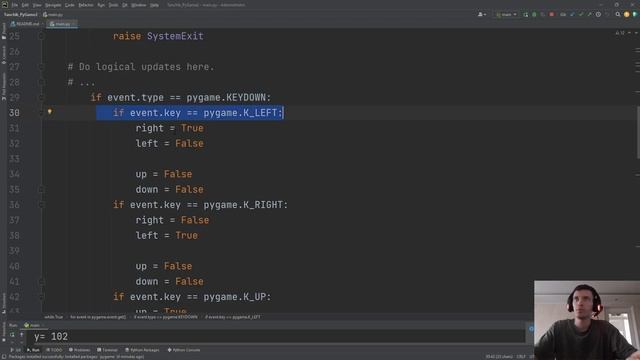
Task: Open the Navigate menu
Action: coord(53,5)
